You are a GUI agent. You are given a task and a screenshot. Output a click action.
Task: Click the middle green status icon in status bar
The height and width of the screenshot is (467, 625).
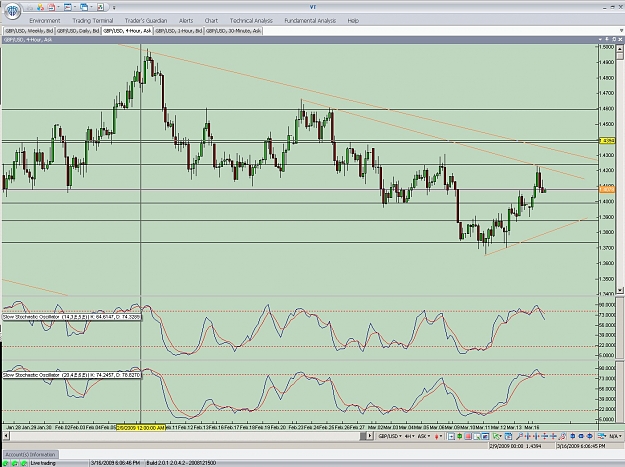[15, 463]
